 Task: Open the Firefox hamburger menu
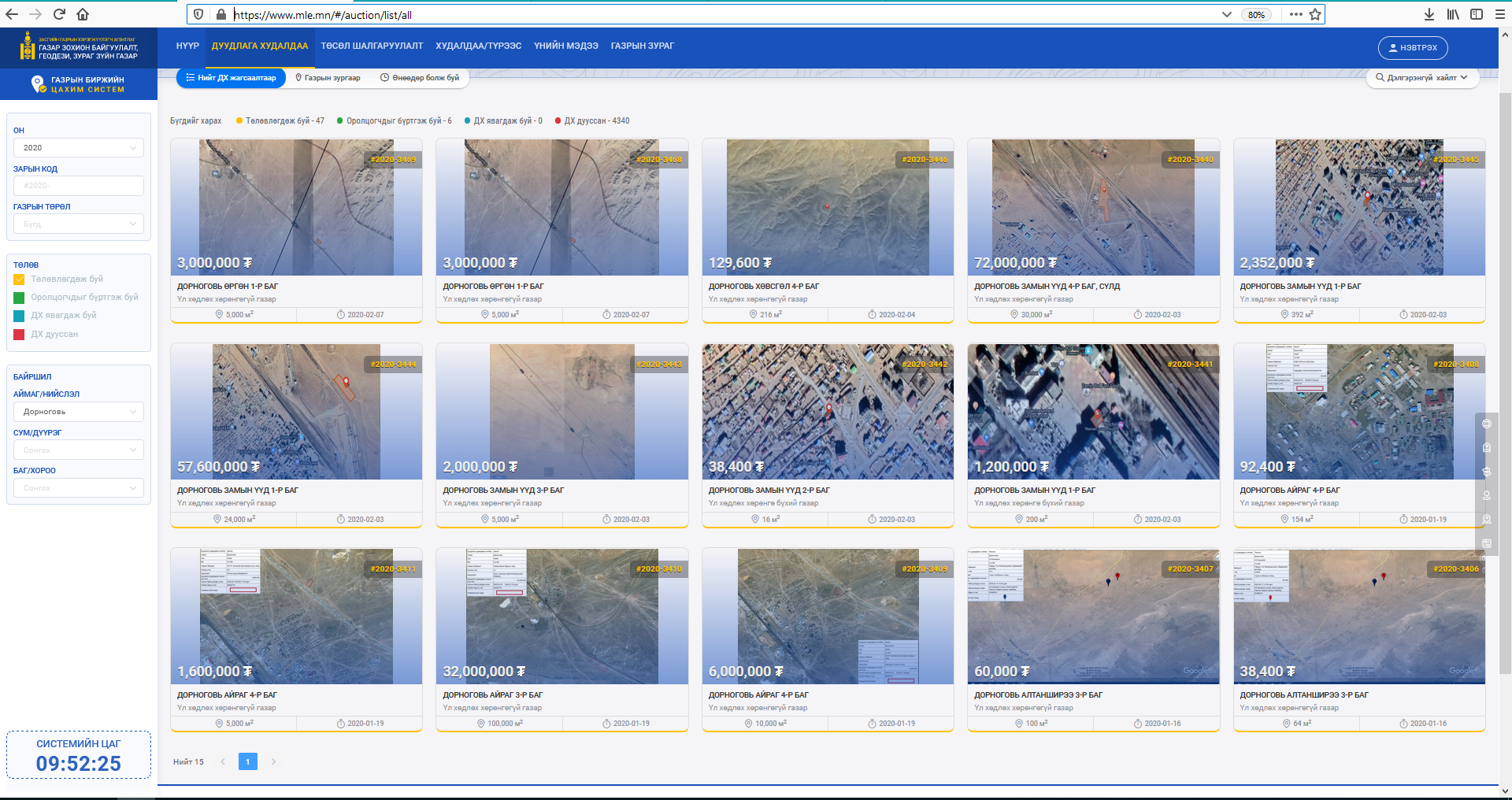(1500, 14)
